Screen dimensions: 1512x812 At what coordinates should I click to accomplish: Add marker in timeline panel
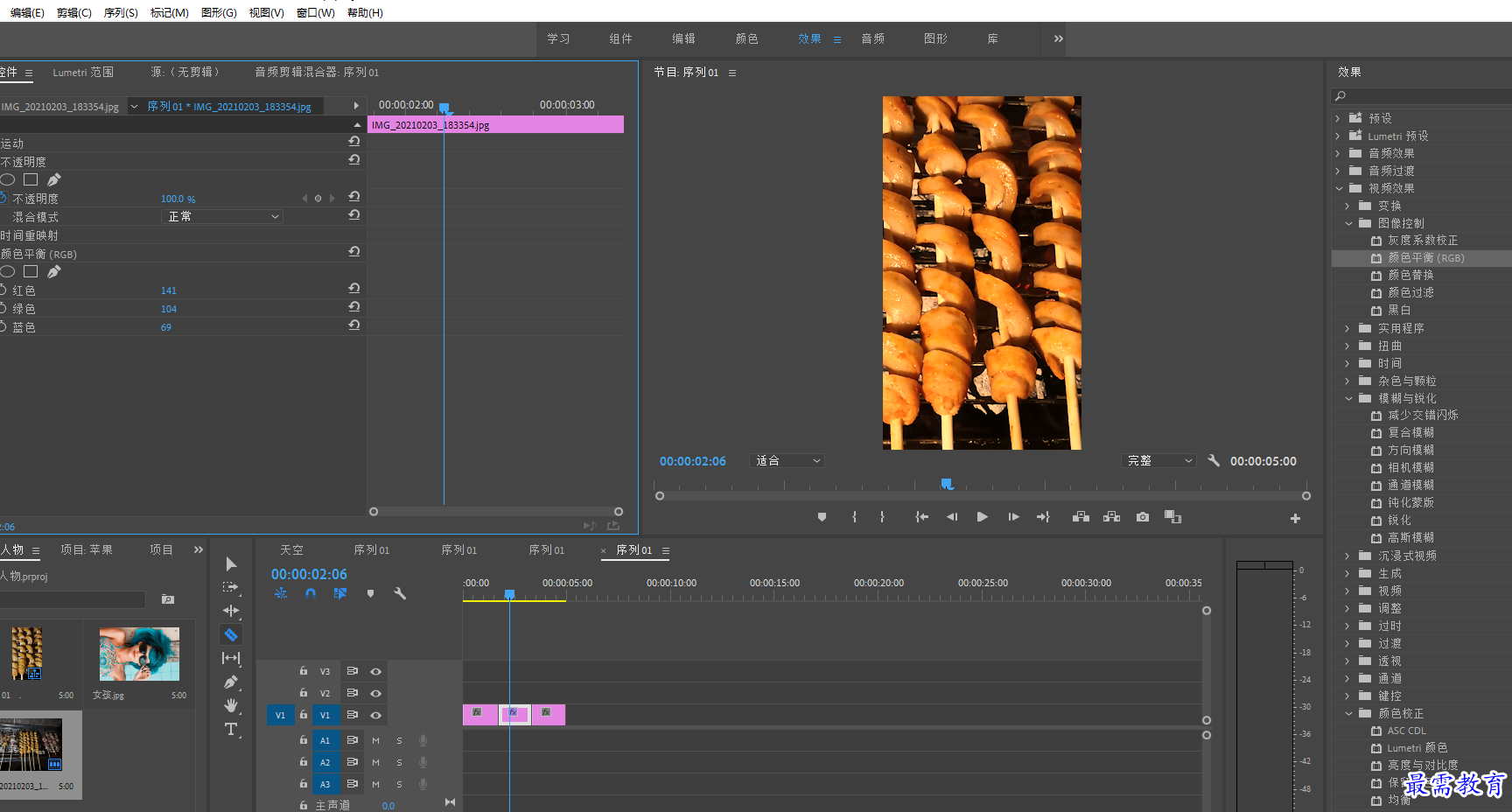pos(370,593)
